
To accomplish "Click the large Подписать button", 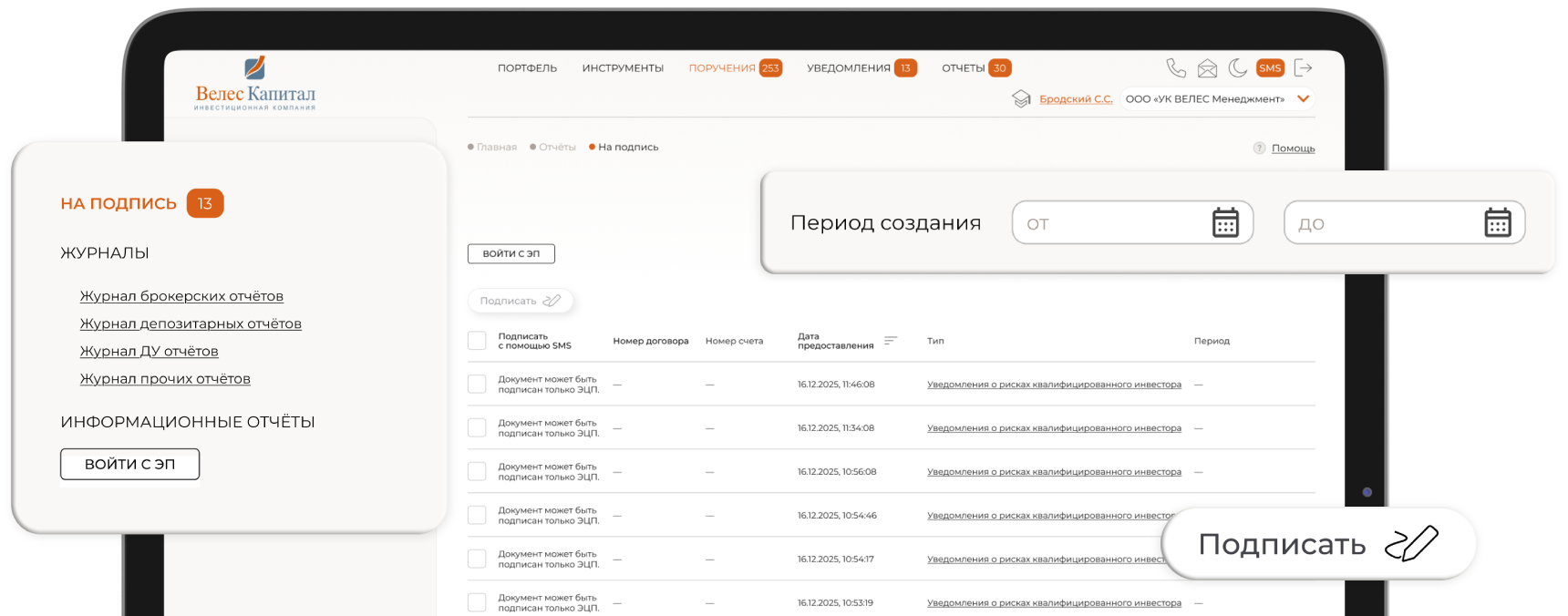I will [1318, 544].
